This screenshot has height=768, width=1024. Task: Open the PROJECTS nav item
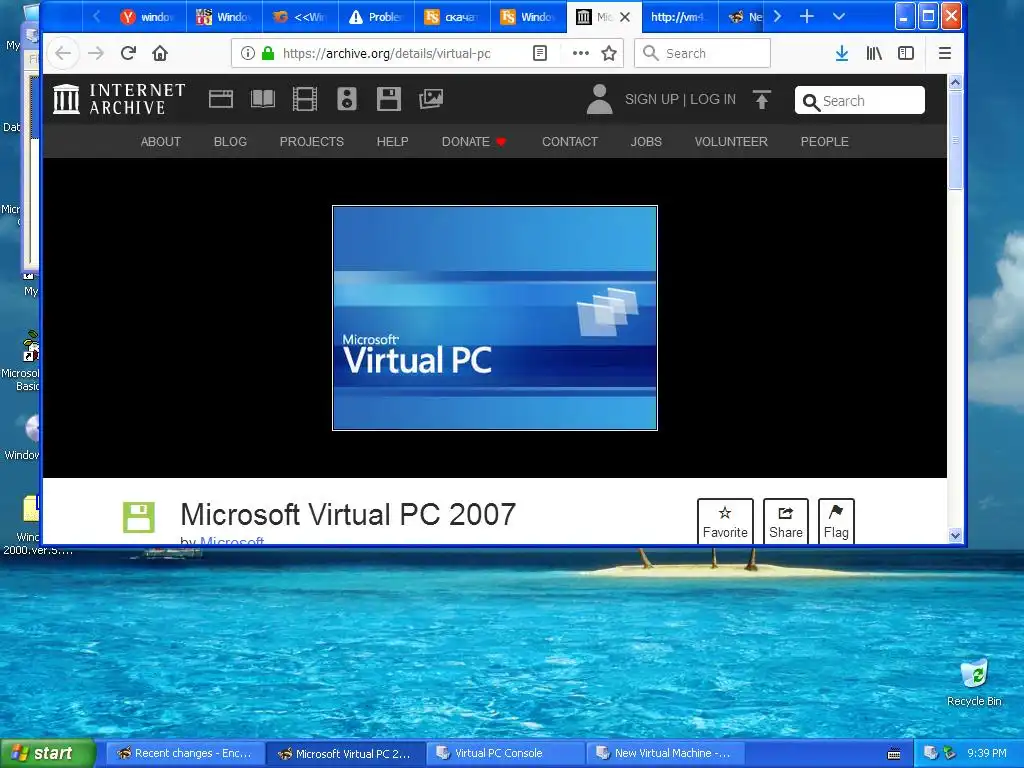(312, 142)
